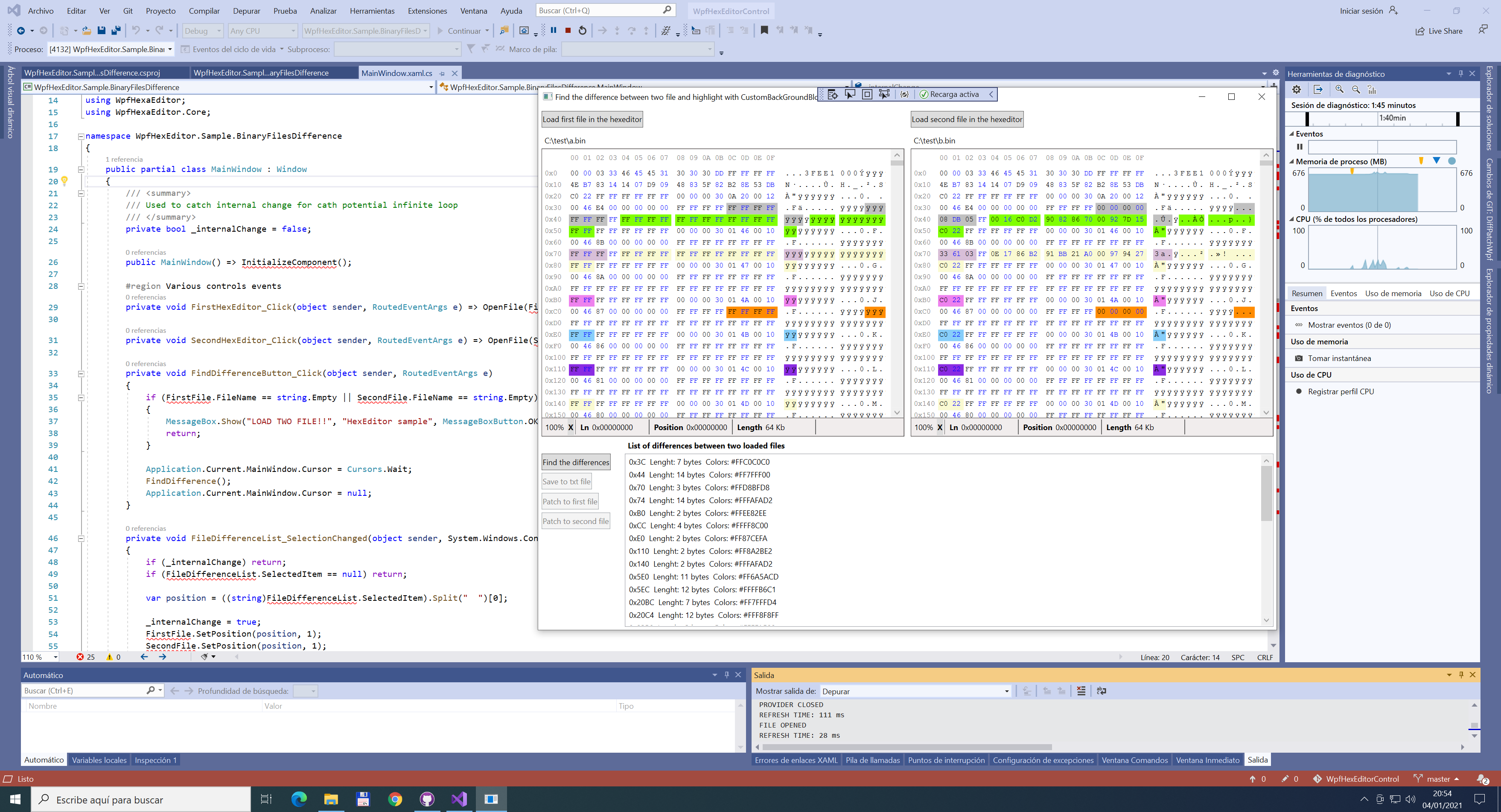Zoom in within Herramientas de diagnóstico panel

(1338, 89)
